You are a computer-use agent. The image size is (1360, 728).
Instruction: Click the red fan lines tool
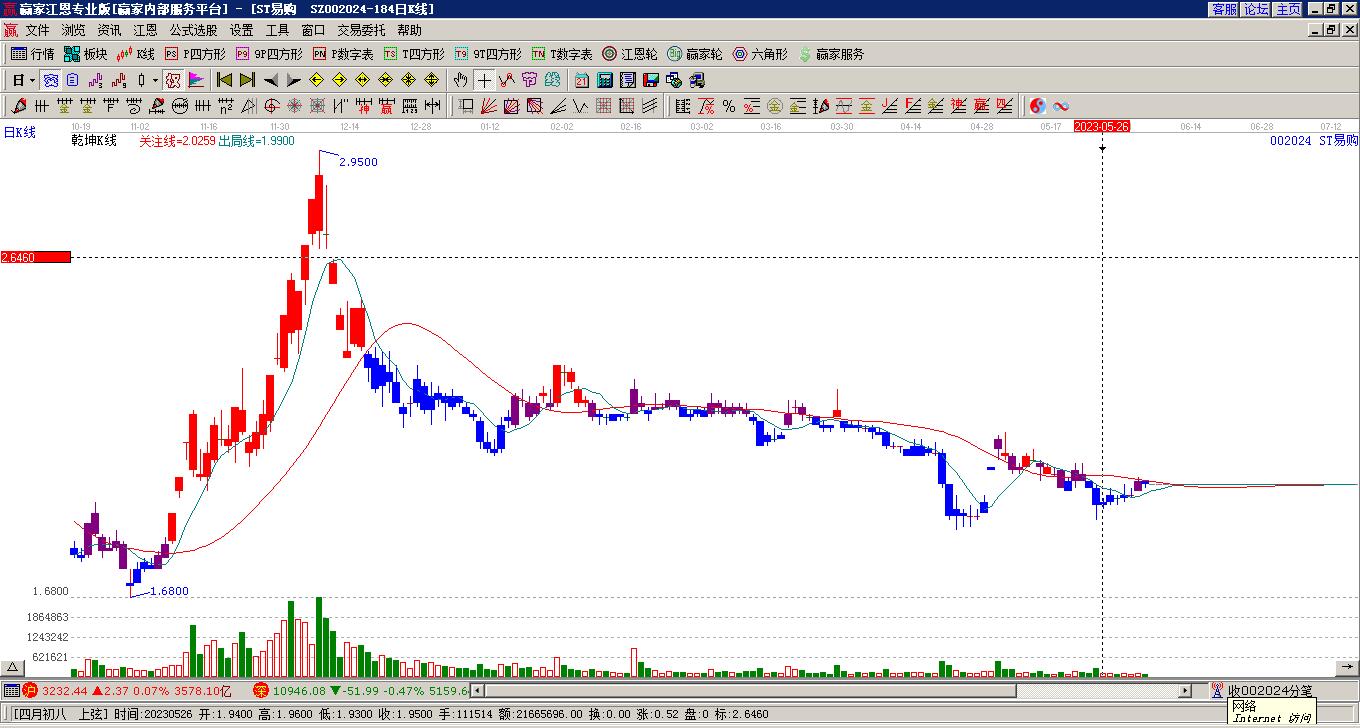click(x=489, y=106)
